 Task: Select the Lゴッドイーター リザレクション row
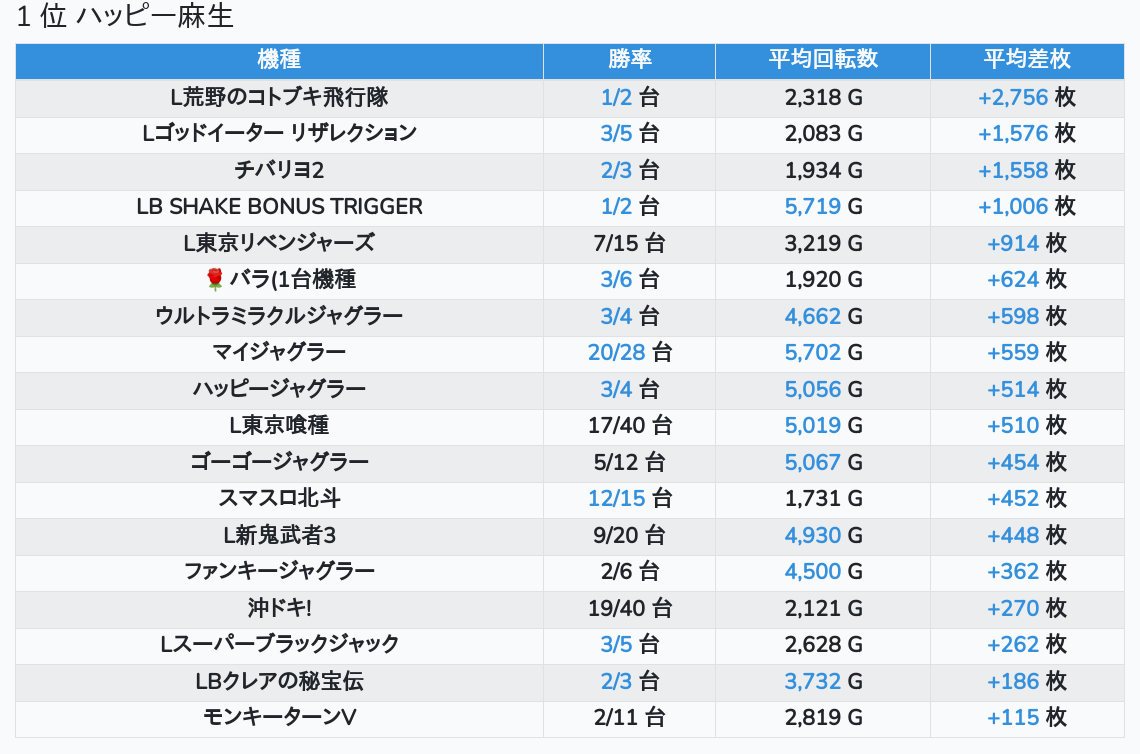click(279, 133)
